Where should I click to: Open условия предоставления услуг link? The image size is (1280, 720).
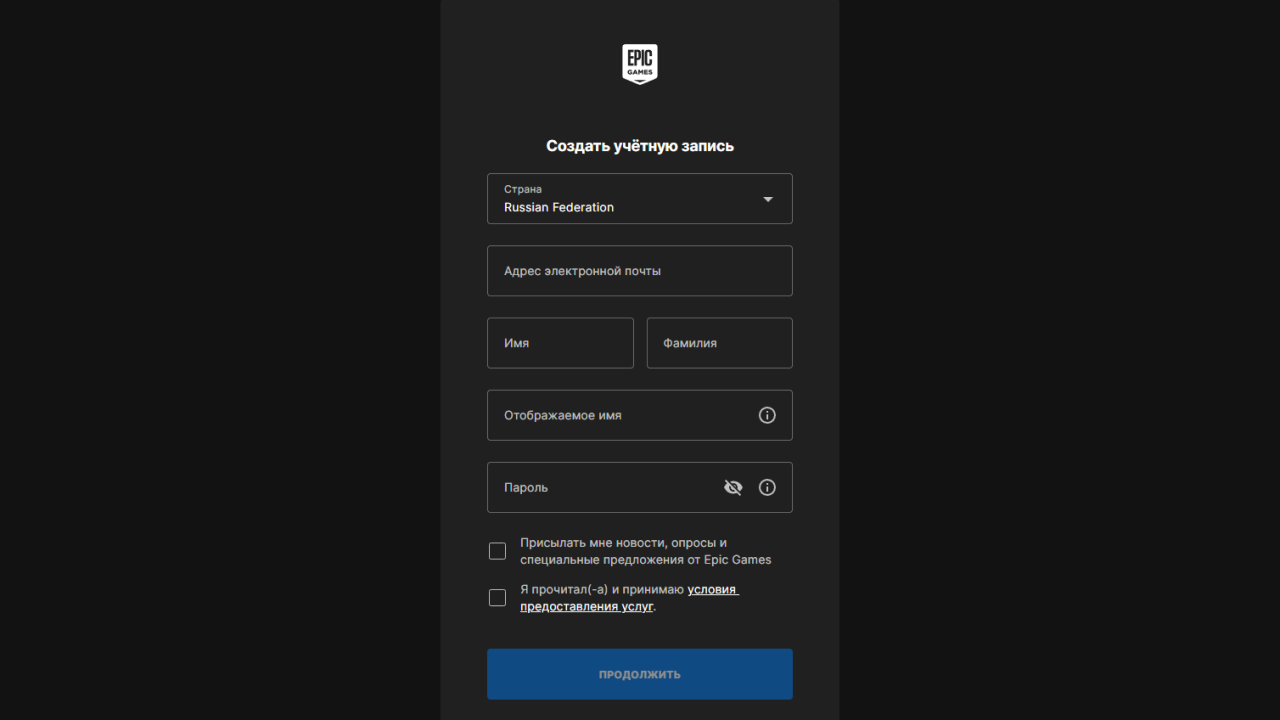pyautogui.click(x=629, y=598)
